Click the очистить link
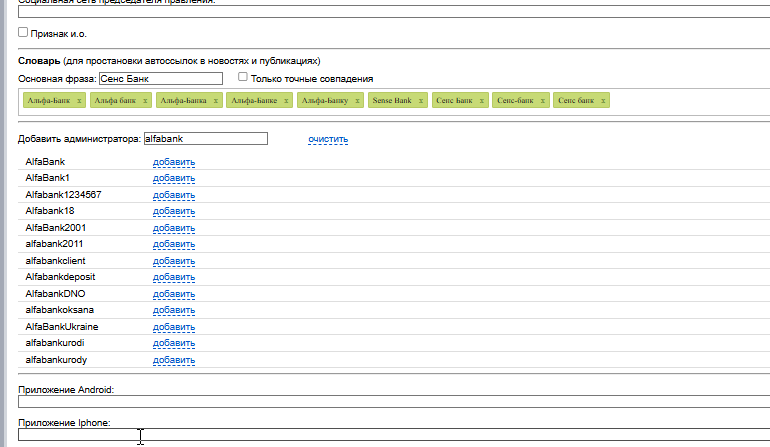Screen dimensions: 770x447 click(x=328, y=139)
